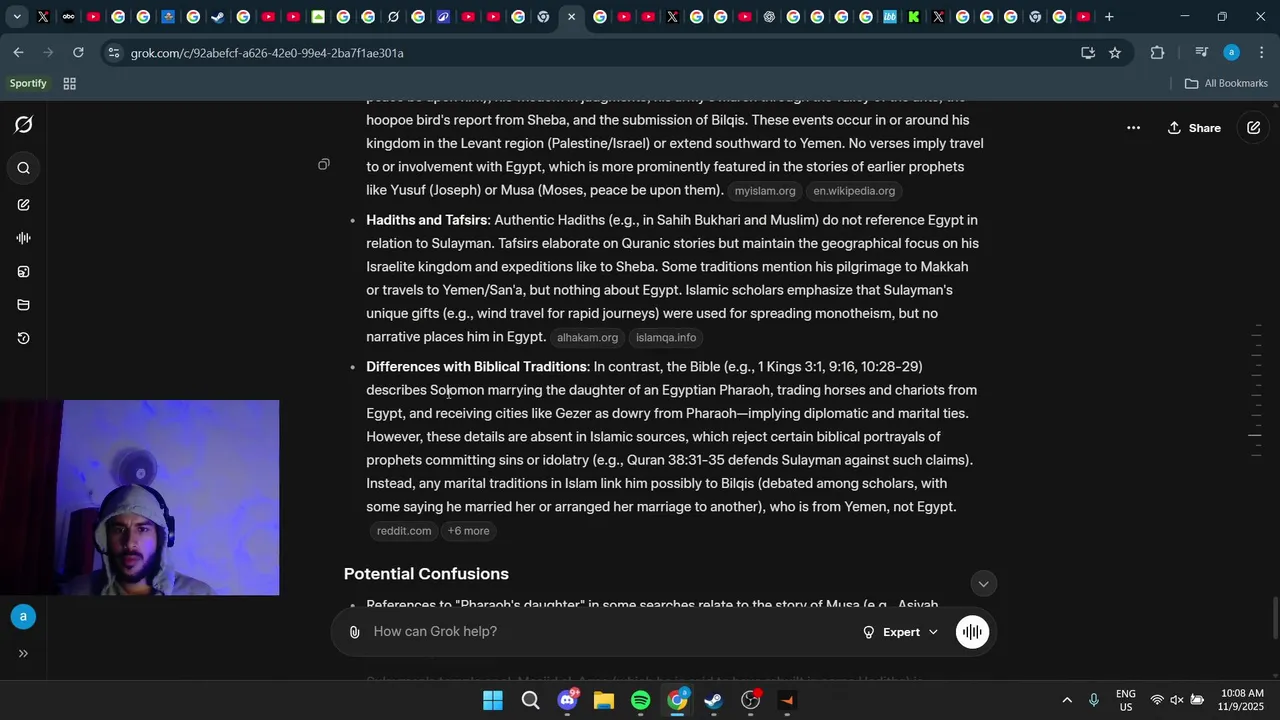The height and width of the screenshot is (720, 1280).
Task: Go back with the browser back arrow
Action: pyautogui.click(x=19, y=53)
